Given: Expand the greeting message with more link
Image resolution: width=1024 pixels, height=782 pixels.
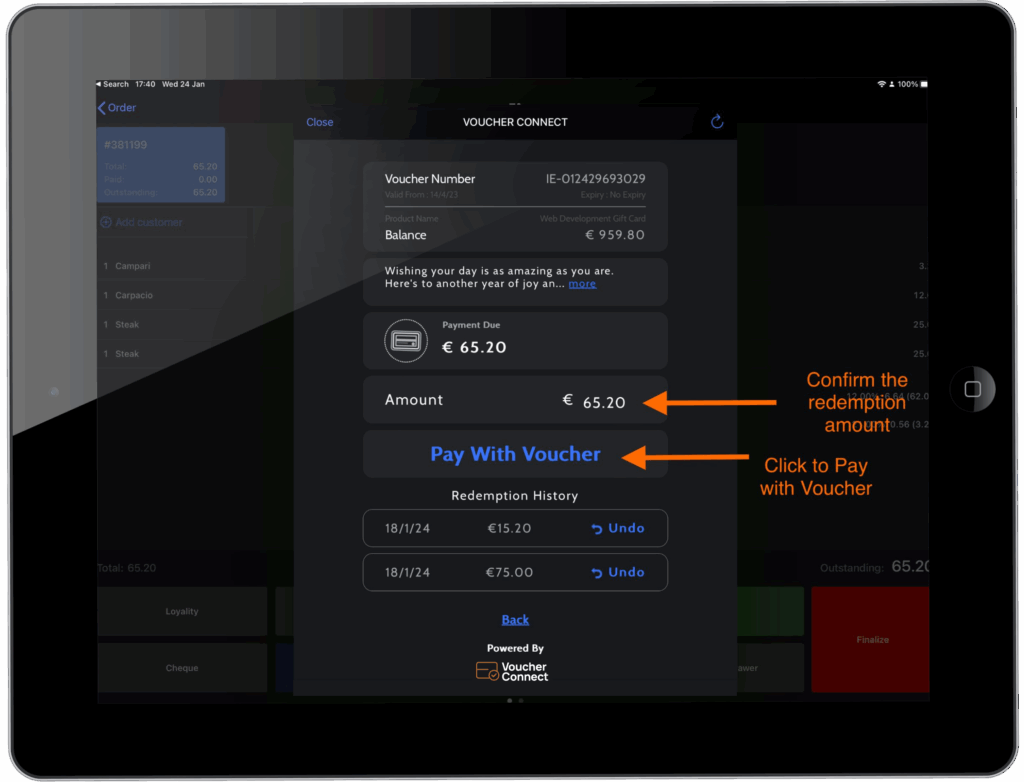Looking at the screenshot, I should click(x=582, y=284).
